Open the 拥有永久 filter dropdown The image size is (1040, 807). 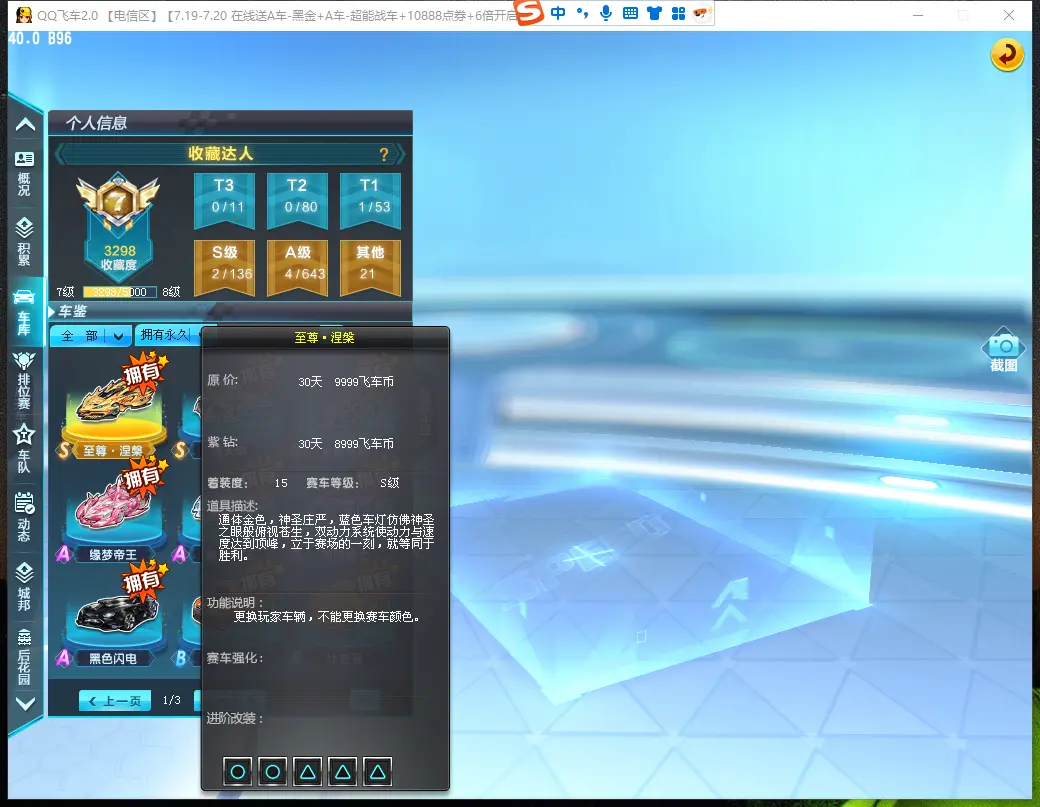(167, 336)
